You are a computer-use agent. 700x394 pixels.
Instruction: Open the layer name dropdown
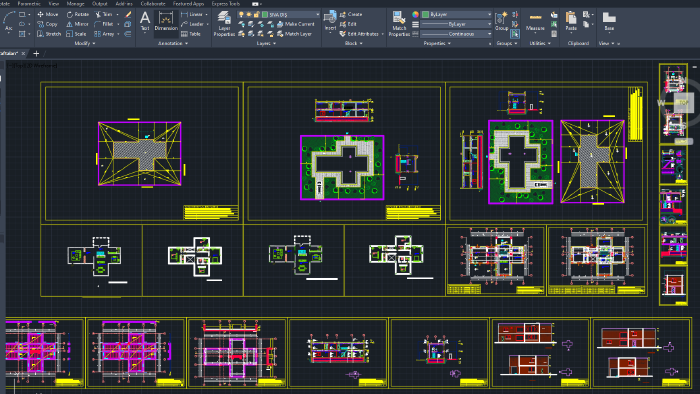pos(317,15)
